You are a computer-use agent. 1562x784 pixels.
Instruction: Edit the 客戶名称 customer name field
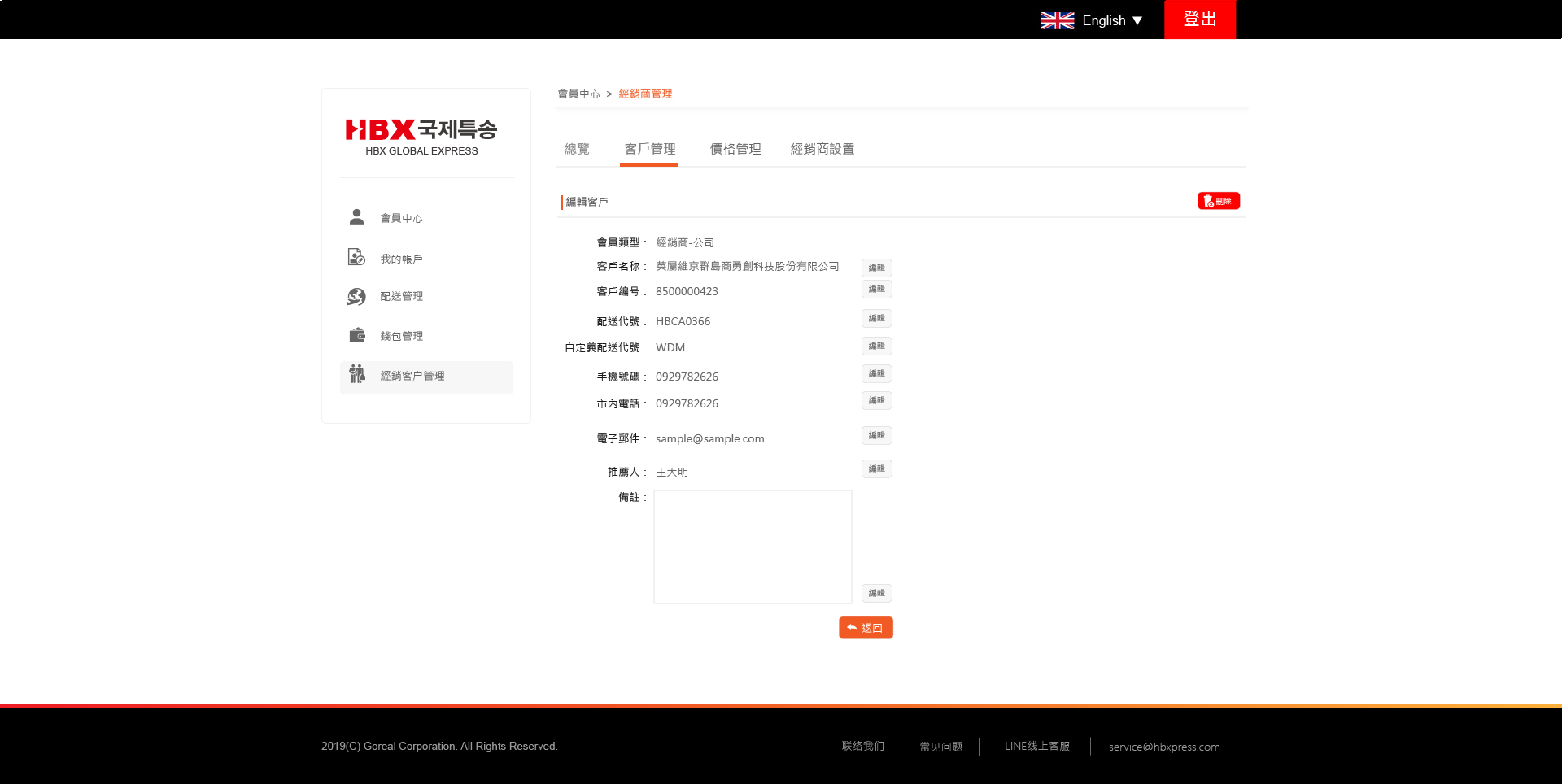tap(876, 268)
